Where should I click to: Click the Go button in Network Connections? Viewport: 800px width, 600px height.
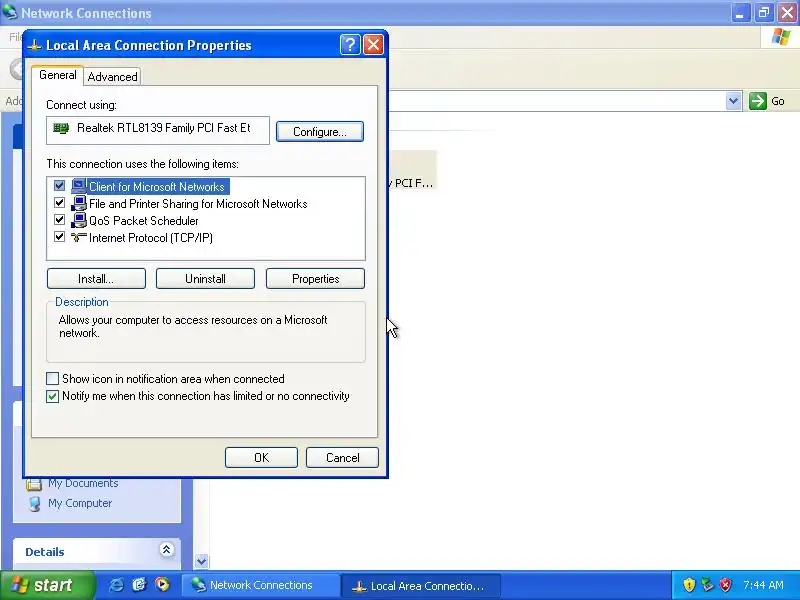point(767,101)
